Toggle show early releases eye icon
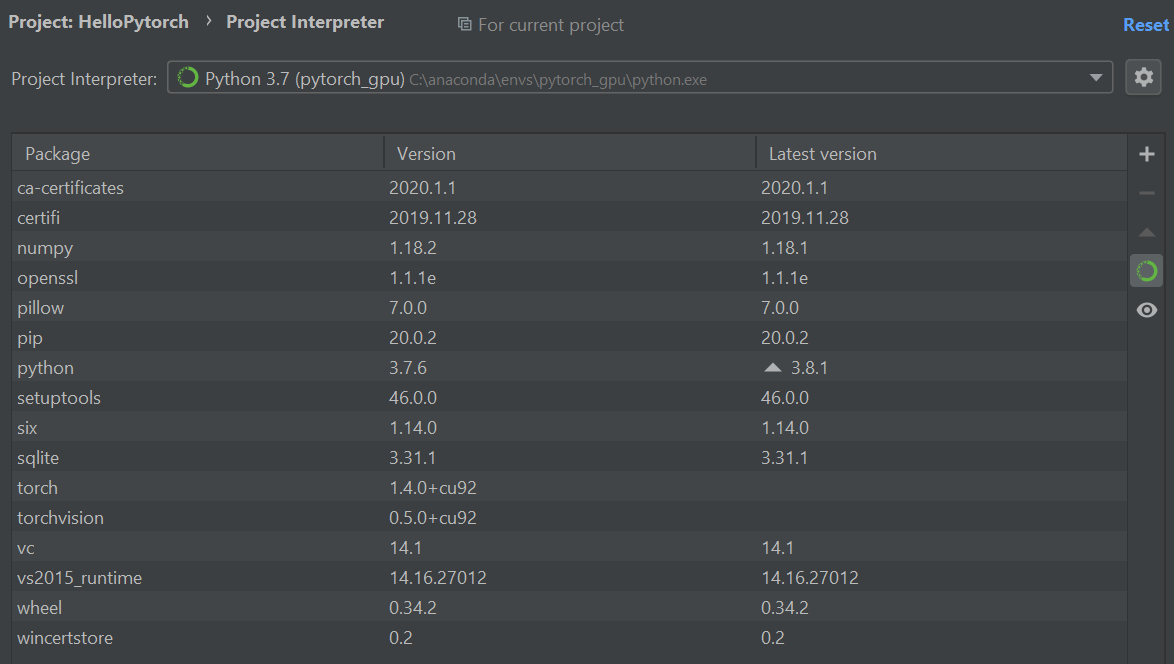The image size is (1174, 664). pos(1146,310)
